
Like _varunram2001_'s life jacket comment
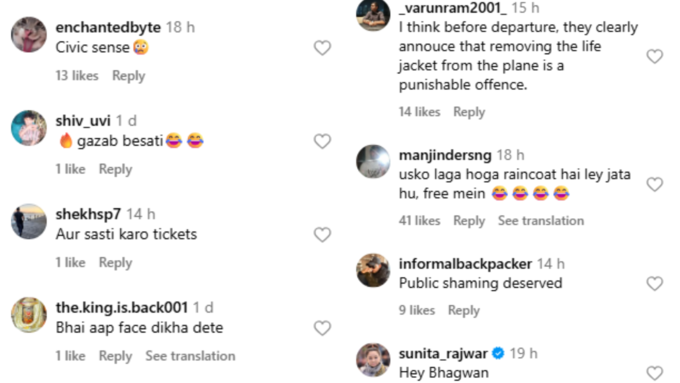coord(654,56)
